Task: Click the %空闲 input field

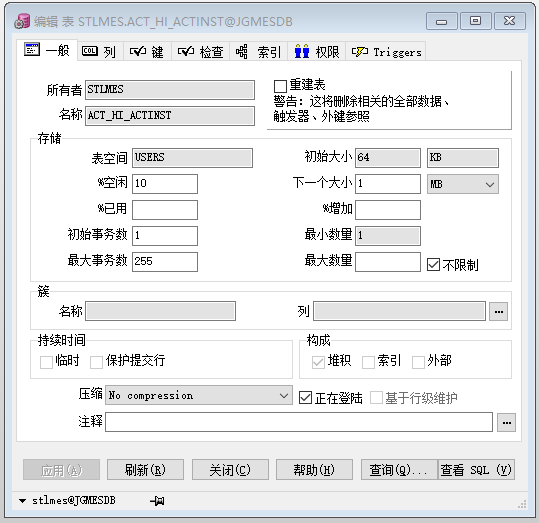Action: point(165,184)
